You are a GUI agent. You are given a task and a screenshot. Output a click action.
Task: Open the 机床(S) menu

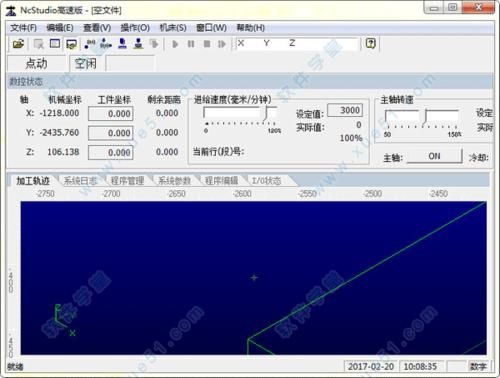(173, 28)
